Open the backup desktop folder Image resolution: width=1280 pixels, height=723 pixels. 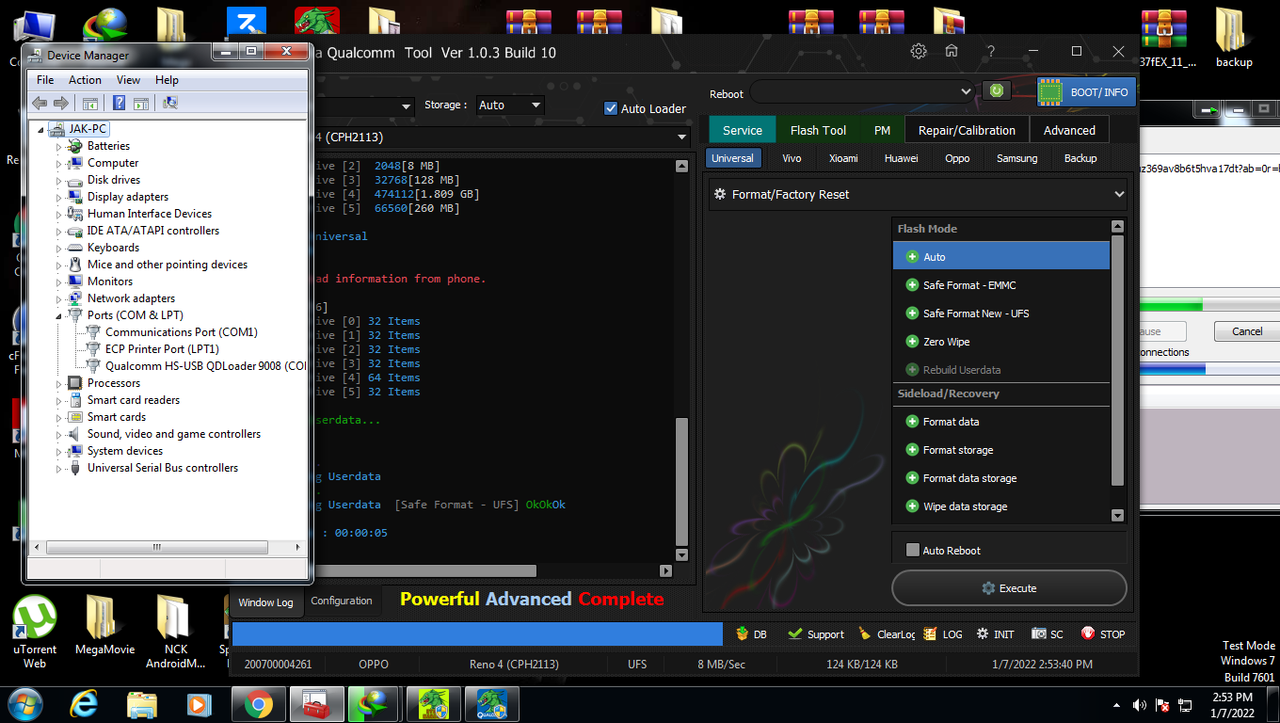click(x=1234, y=38)
